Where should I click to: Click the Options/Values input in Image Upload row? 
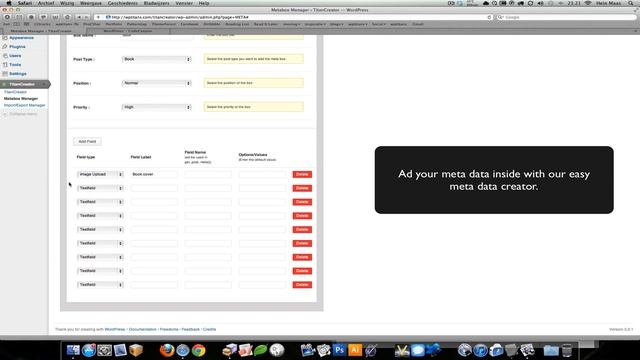[x=262, y=174]
